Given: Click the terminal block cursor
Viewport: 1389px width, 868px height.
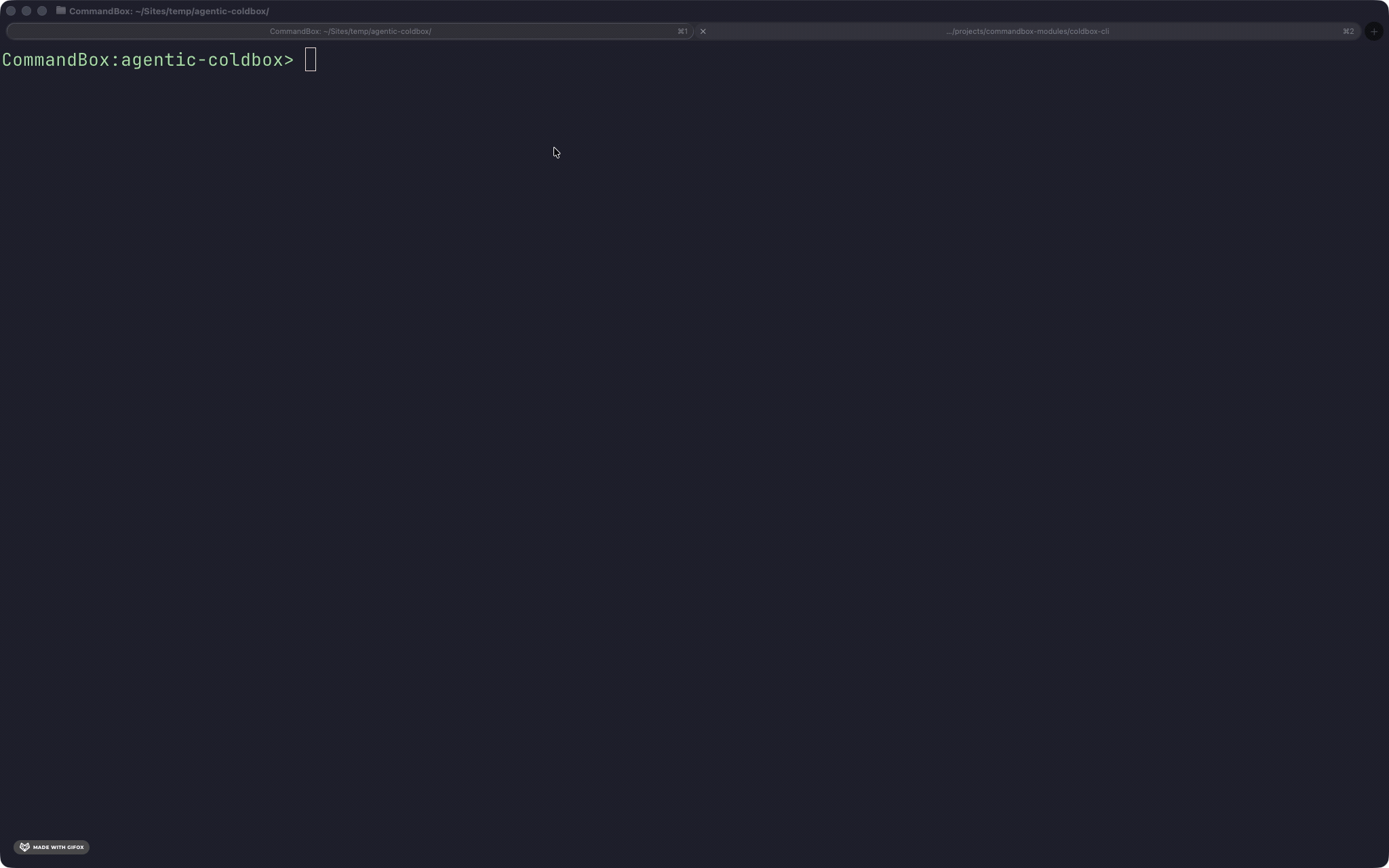Looking at the screenshot, I should tap(311, 60).
